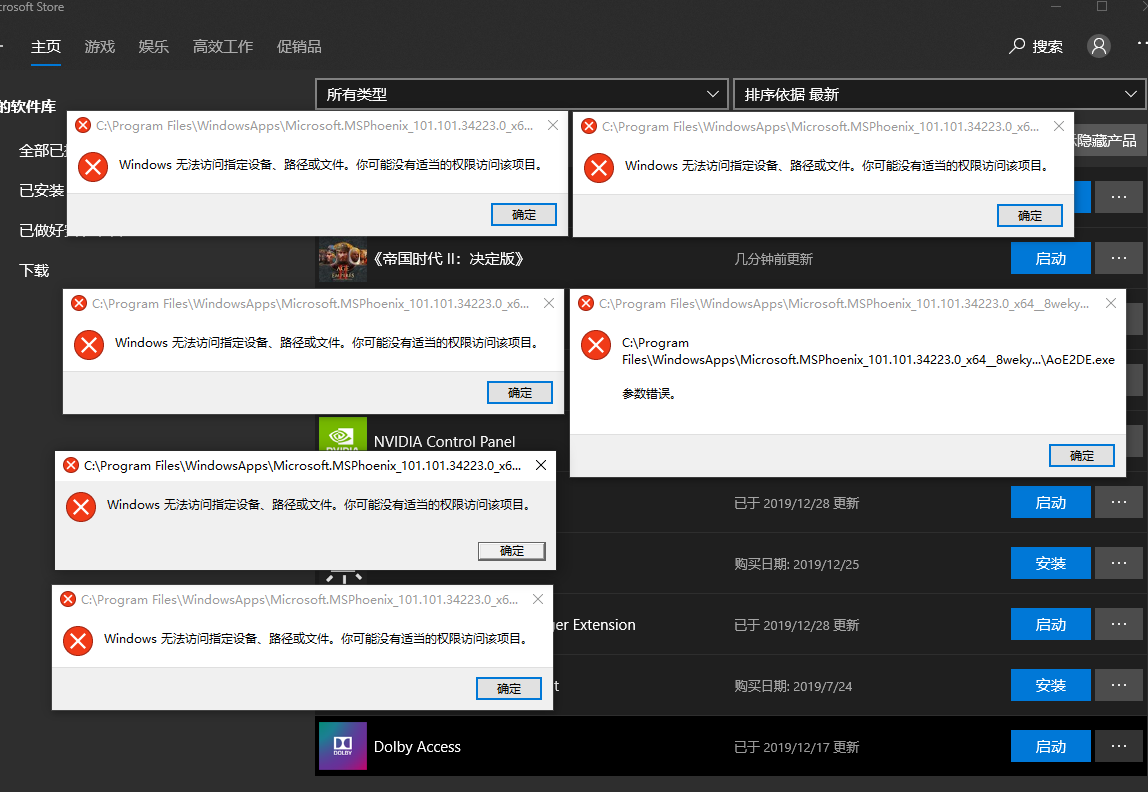1148x792 pixels.
Task: Click 确定 in dialog directly below NVIDIA Control Panel label
Action: point(512,550)
